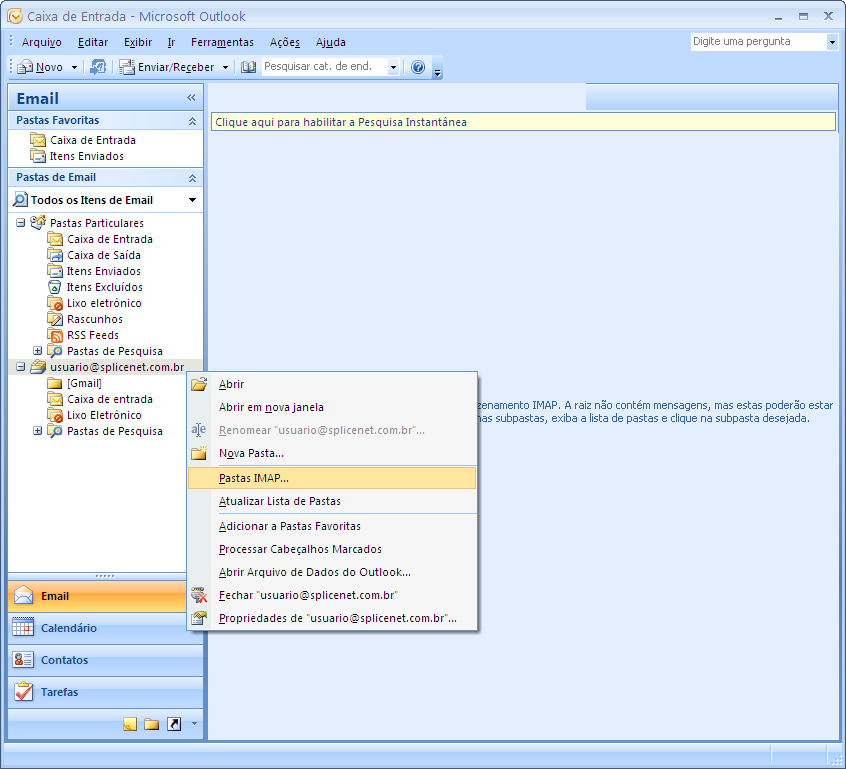Click the Caixa de Entrada folder icon under Pastas Particulares
The image size is (846, 769).
pos(54,239)
